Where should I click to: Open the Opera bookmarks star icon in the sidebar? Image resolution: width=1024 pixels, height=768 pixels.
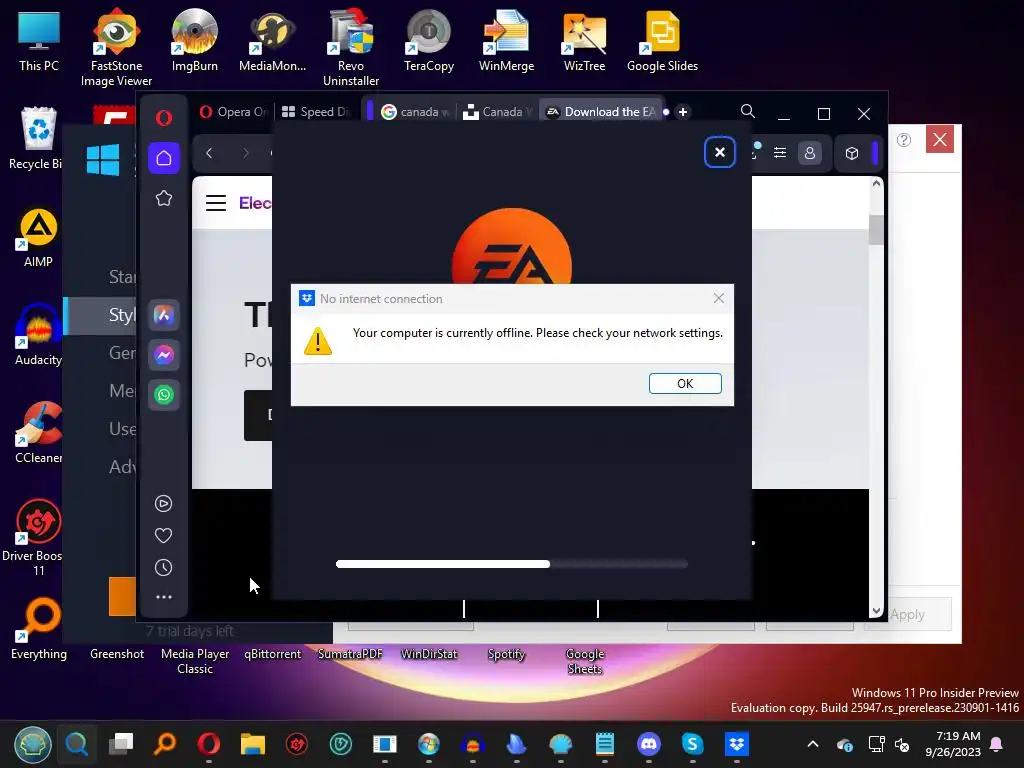click(x=163, y=198)
